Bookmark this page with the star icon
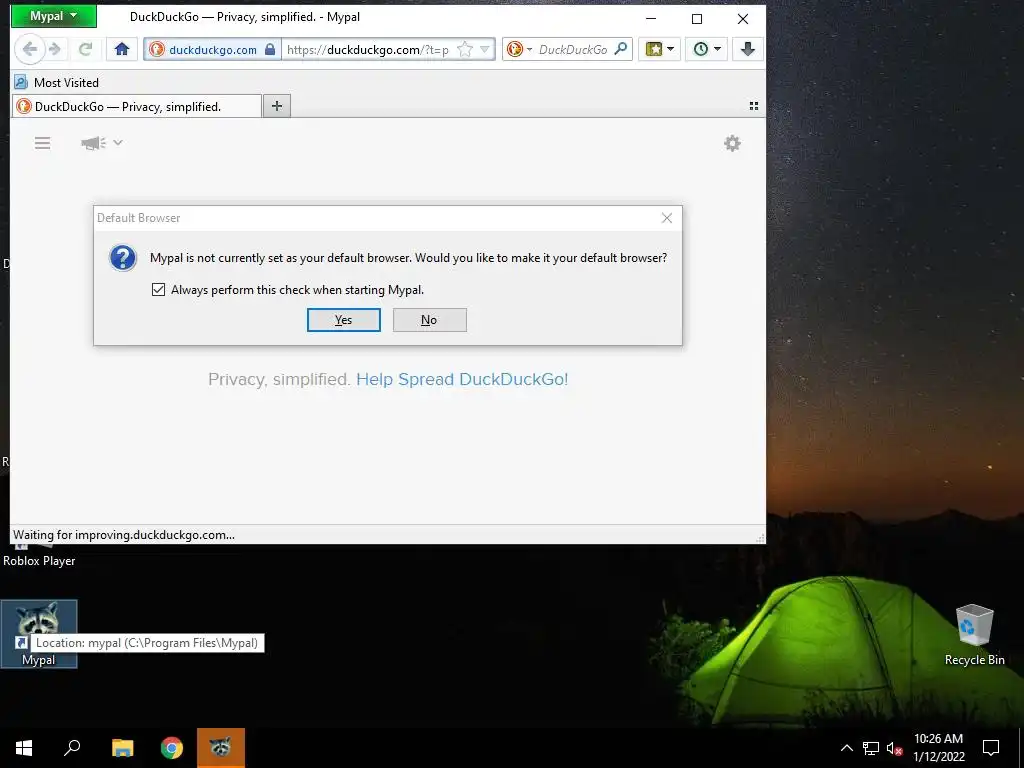 465,50
